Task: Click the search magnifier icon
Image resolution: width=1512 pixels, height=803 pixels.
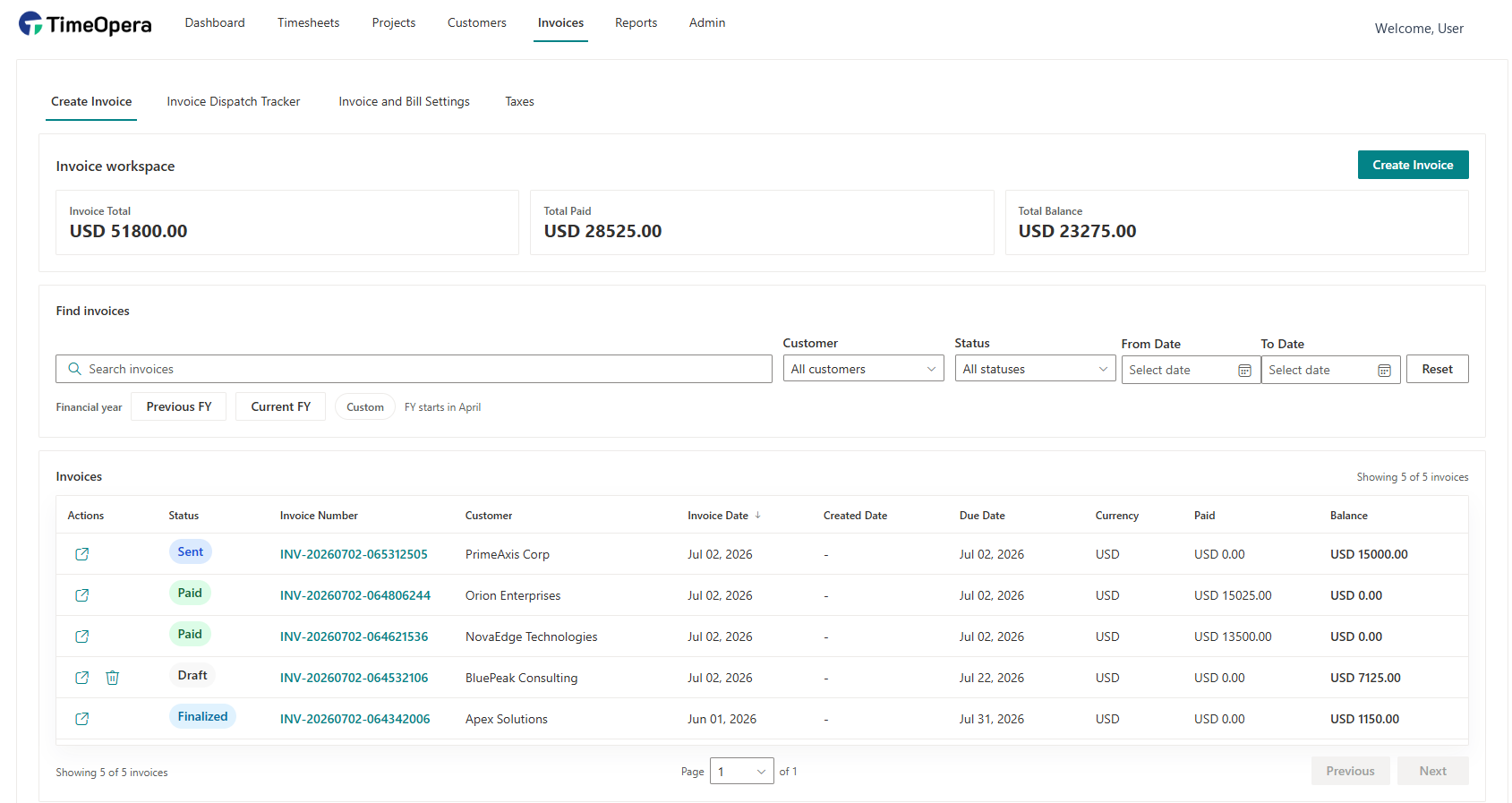Action: (x=74, y=369)
